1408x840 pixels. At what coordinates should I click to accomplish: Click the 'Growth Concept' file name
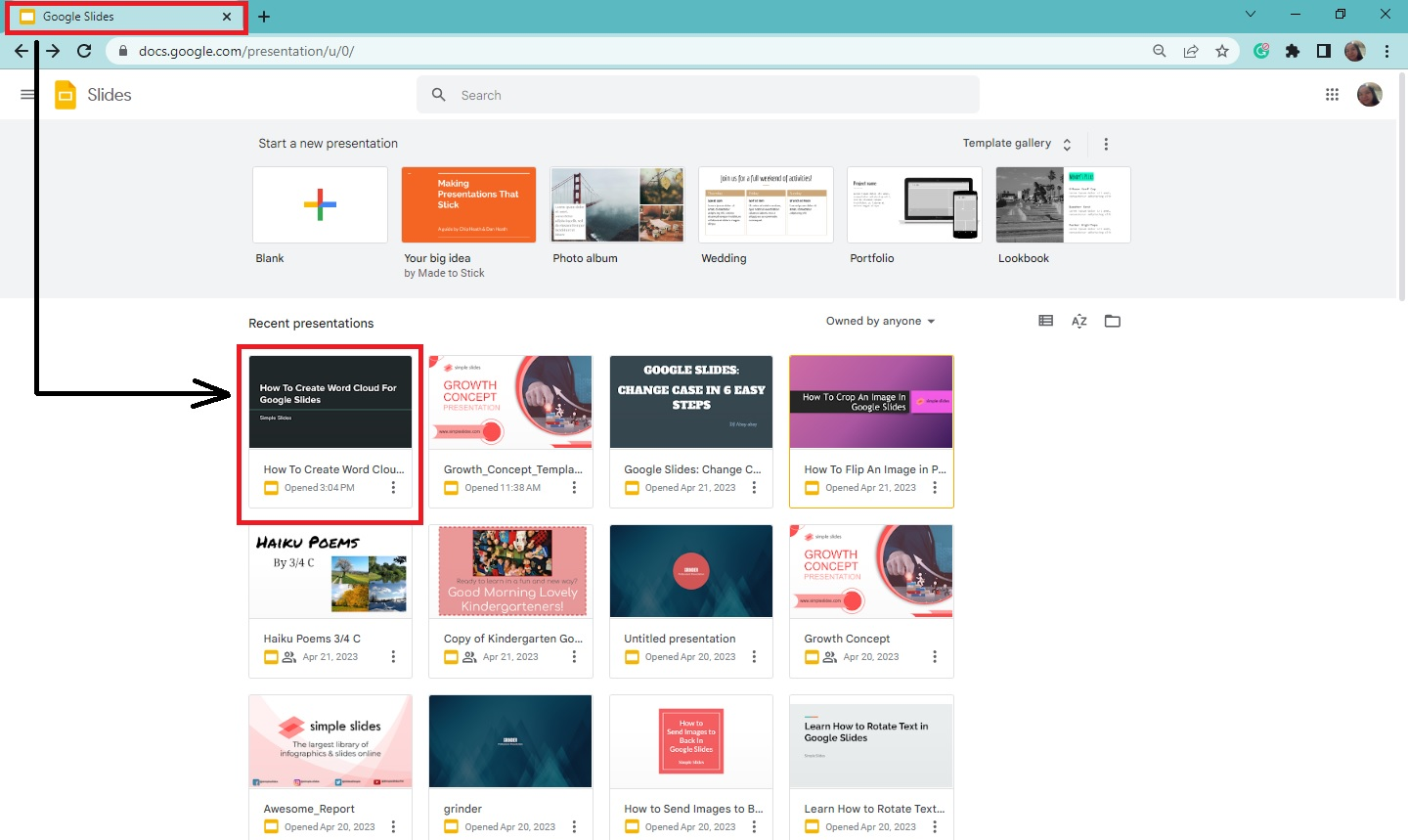[x=847, y=639]
